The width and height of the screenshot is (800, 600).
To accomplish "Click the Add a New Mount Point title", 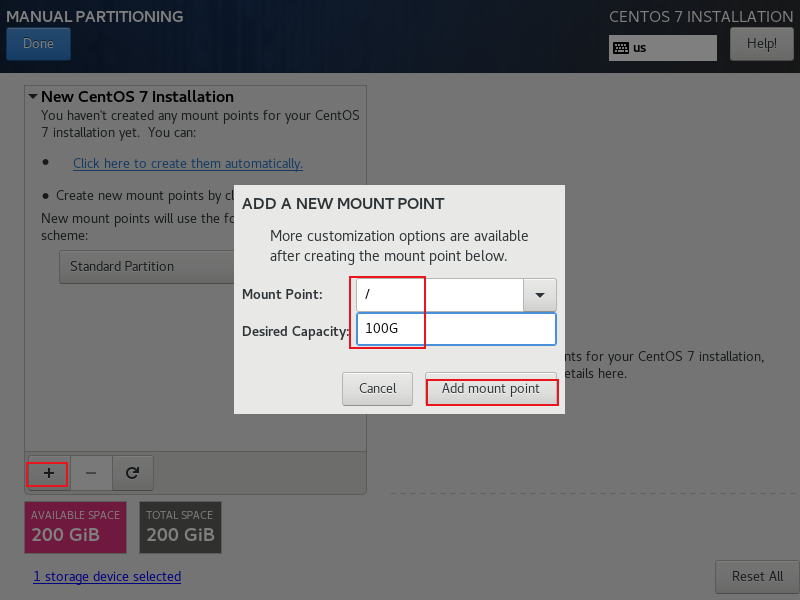I will pyautogui.click(x=343, y=204).
